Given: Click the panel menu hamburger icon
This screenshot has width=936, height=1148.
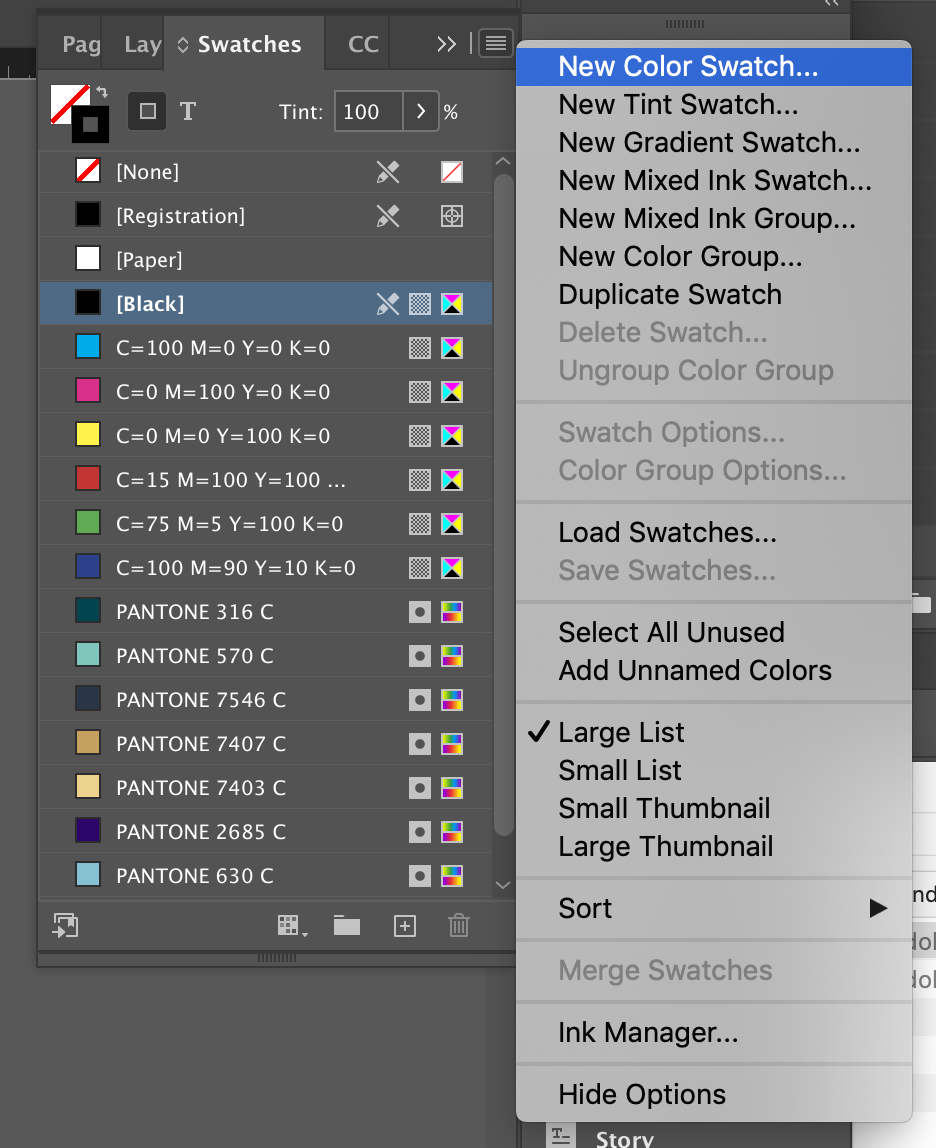Looking at the screenshot, I should 496,43.
